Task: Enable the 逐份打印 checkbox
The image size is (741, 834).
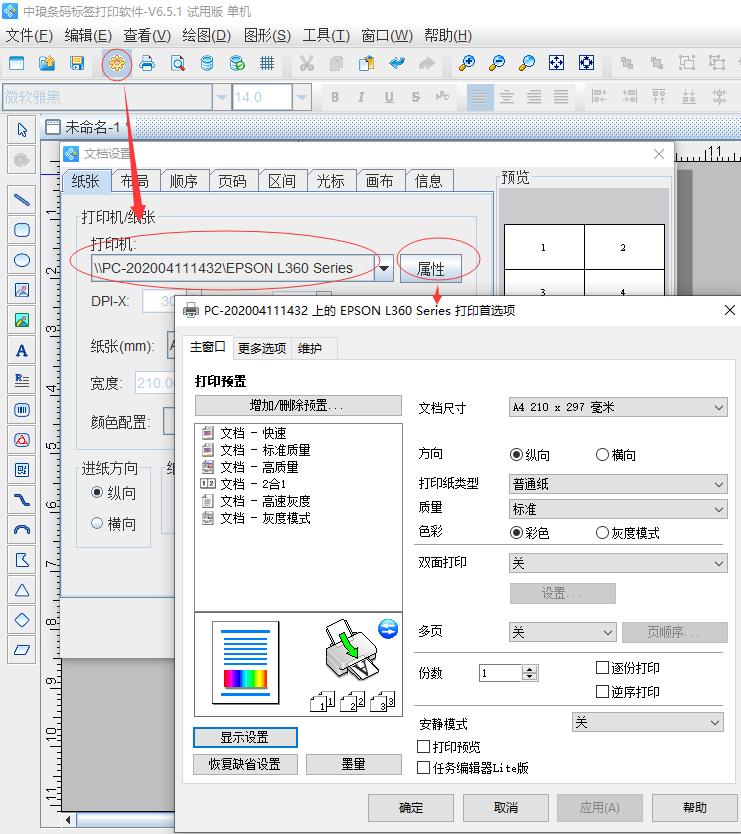Action: 603,668
